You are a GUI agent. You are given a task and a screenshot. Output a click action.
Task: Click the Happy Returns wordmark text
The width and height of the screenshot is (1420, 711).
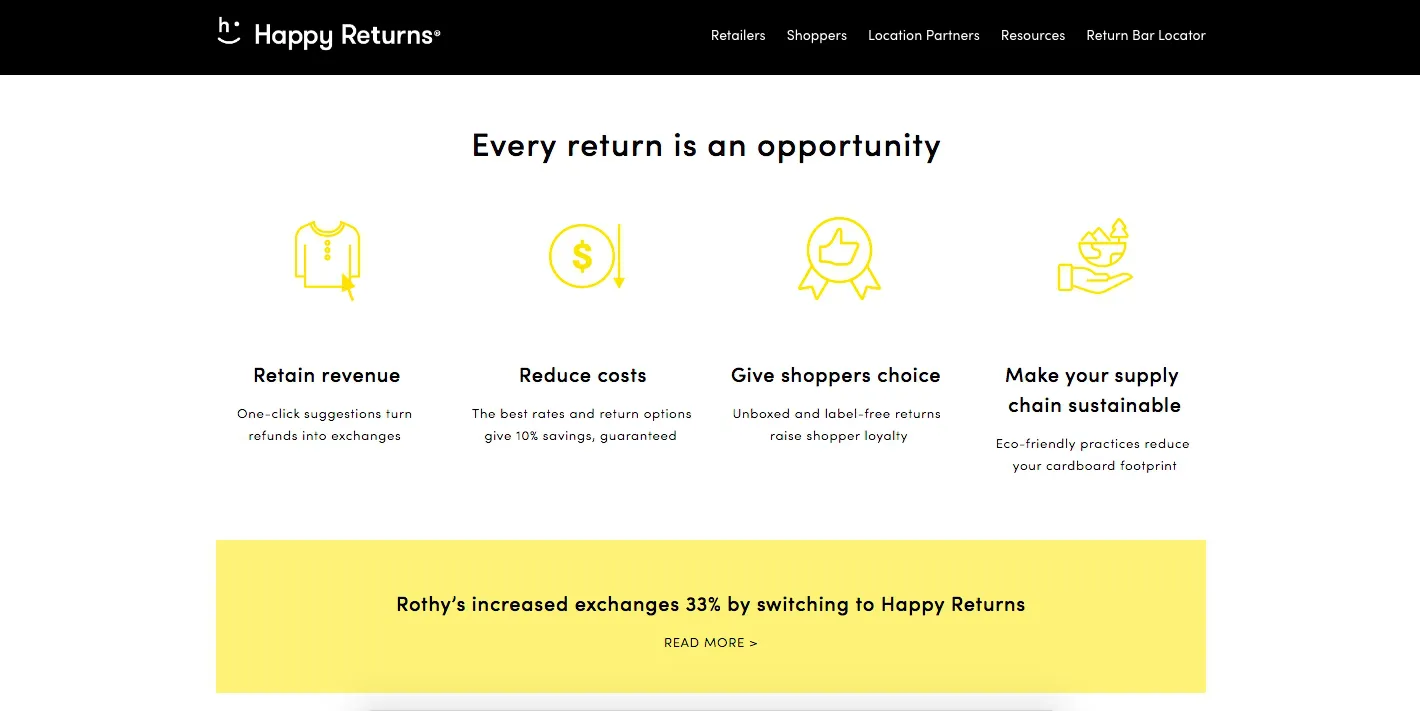[x=347, y=36]
